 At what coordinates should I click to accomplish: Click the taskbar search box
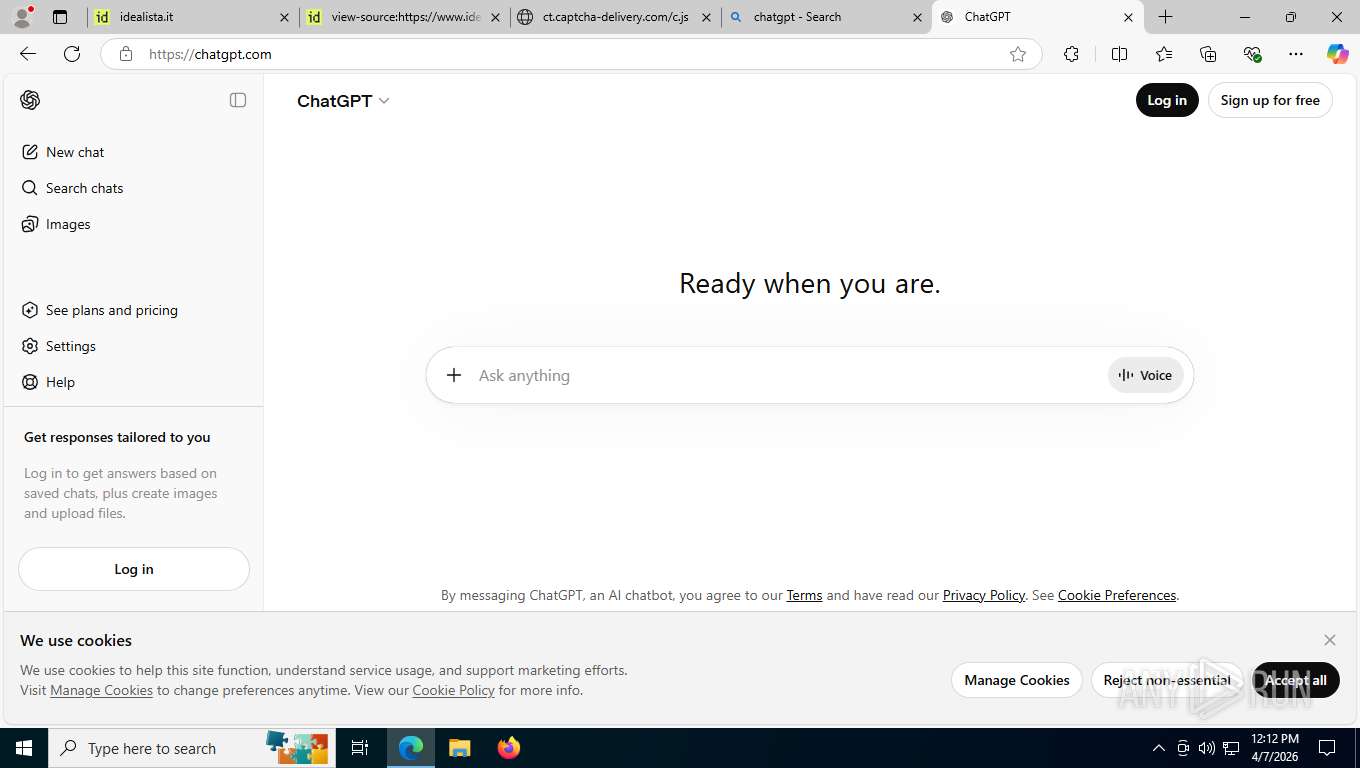coord(190,748)
